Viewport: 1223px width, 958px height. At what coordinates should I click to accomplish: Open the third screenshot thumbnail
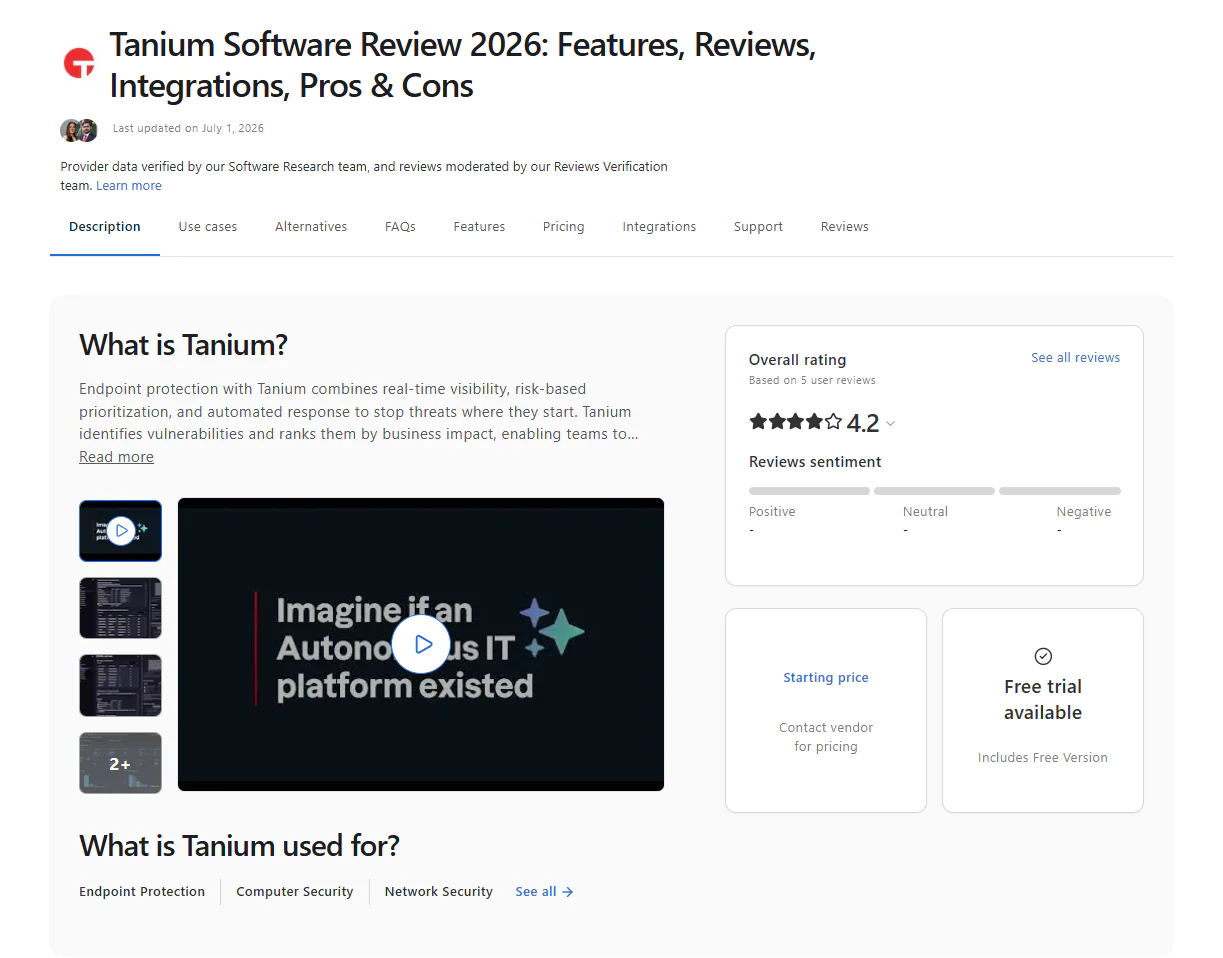tap(120, 686)
